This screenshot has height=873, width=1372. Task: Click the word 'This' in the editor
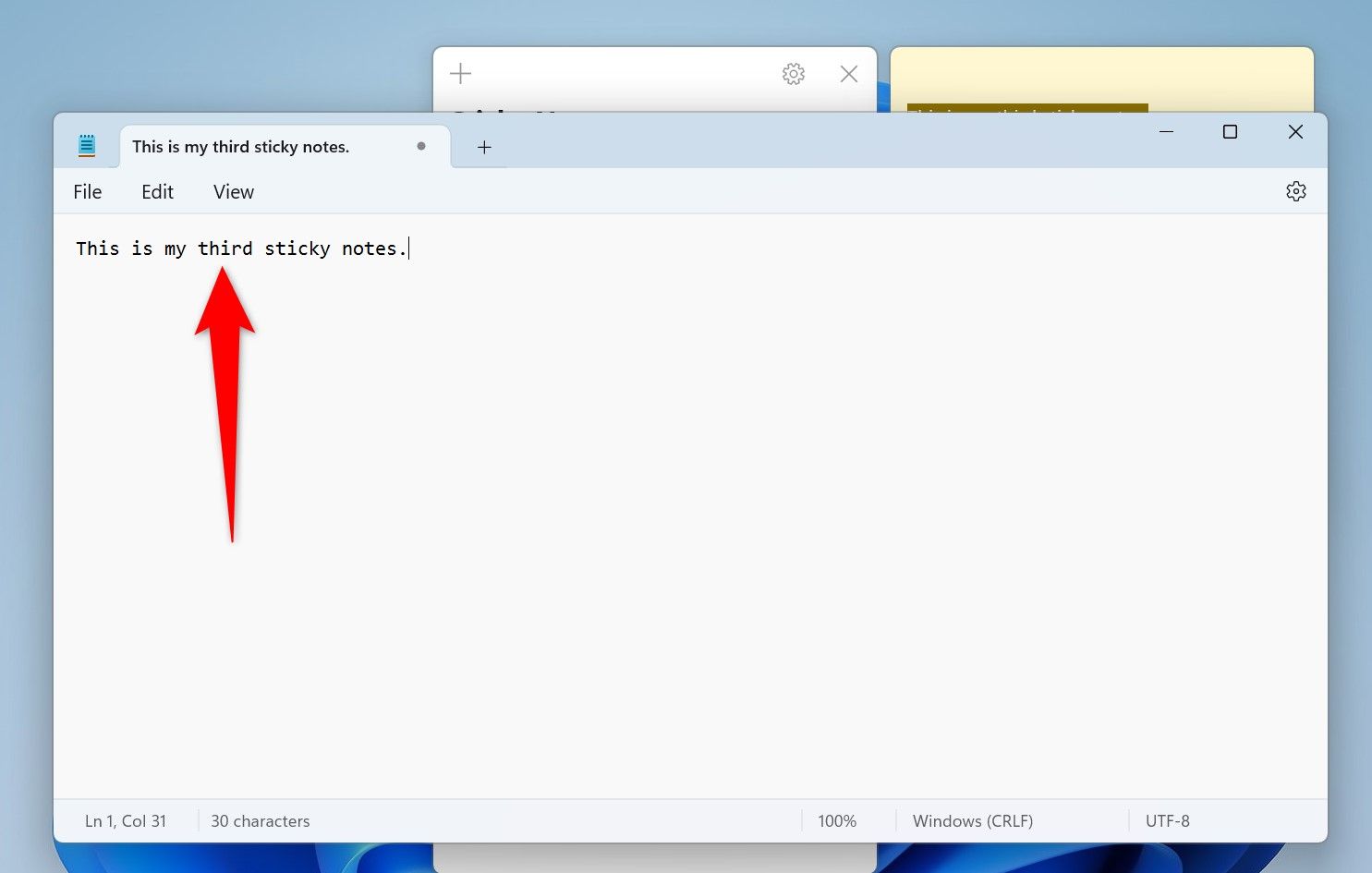tap(98, 249)
